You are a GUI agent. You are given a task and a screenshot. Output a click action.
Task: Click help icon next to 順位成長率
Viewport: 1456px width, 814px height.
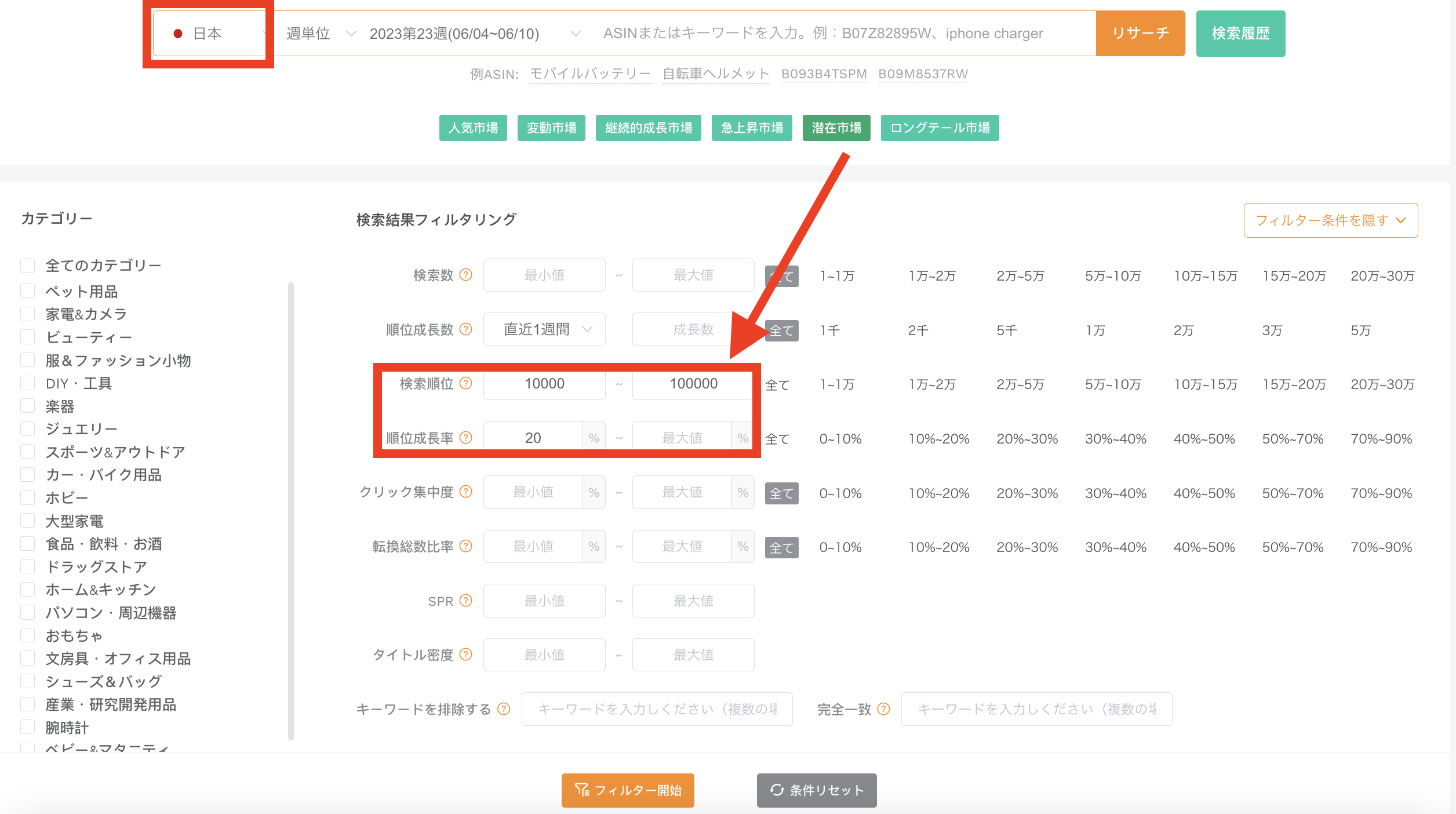point(466,438)
